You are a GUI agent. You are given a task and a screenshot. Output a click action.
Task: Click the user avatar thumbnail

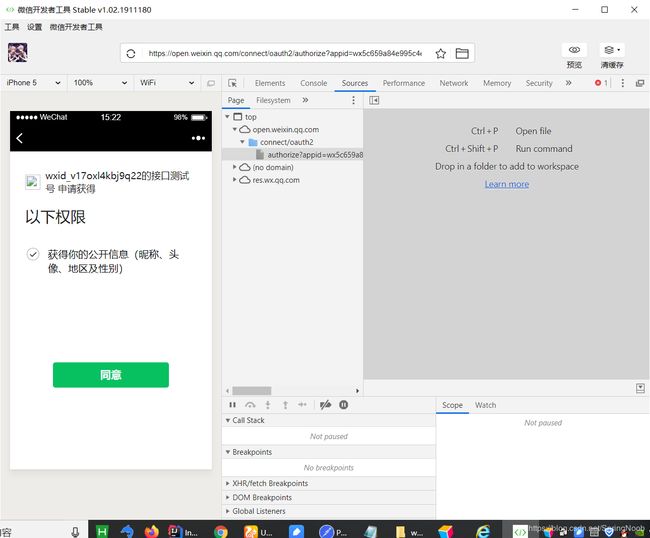[18, 53]
